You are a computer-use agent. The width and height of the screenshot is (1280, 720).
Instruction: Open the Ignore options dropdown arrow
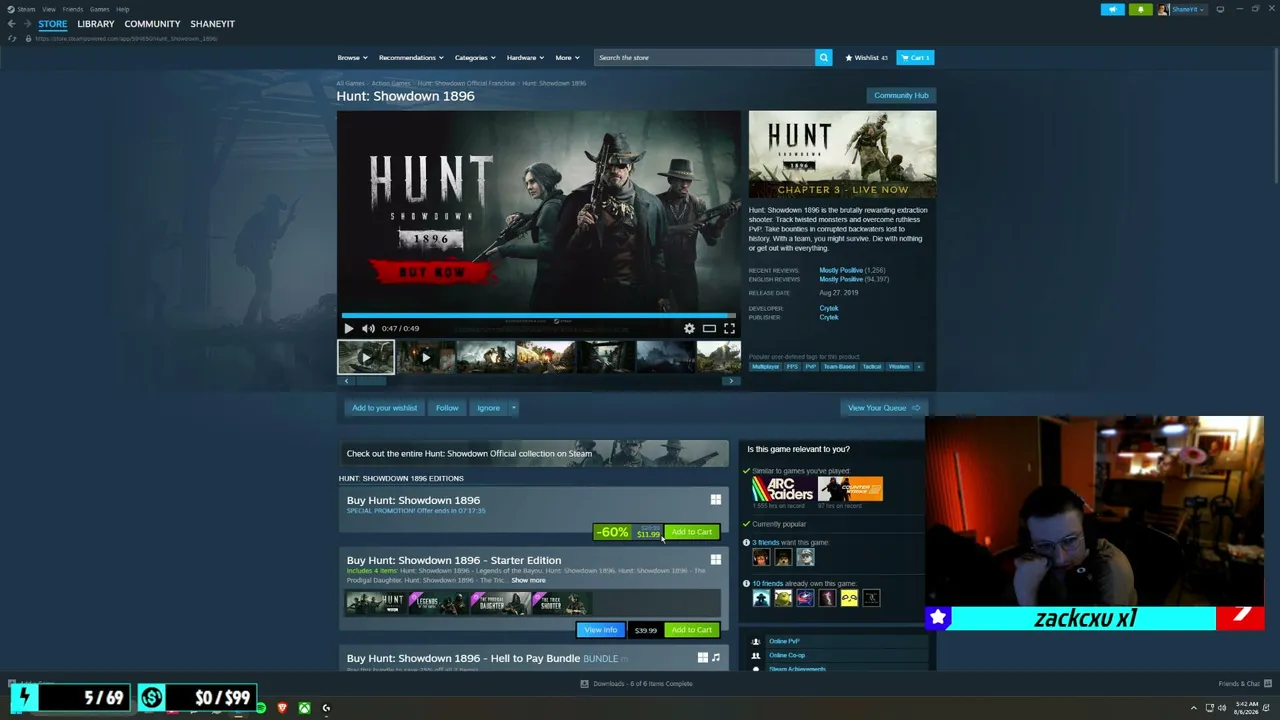click(x=513, y=408)
